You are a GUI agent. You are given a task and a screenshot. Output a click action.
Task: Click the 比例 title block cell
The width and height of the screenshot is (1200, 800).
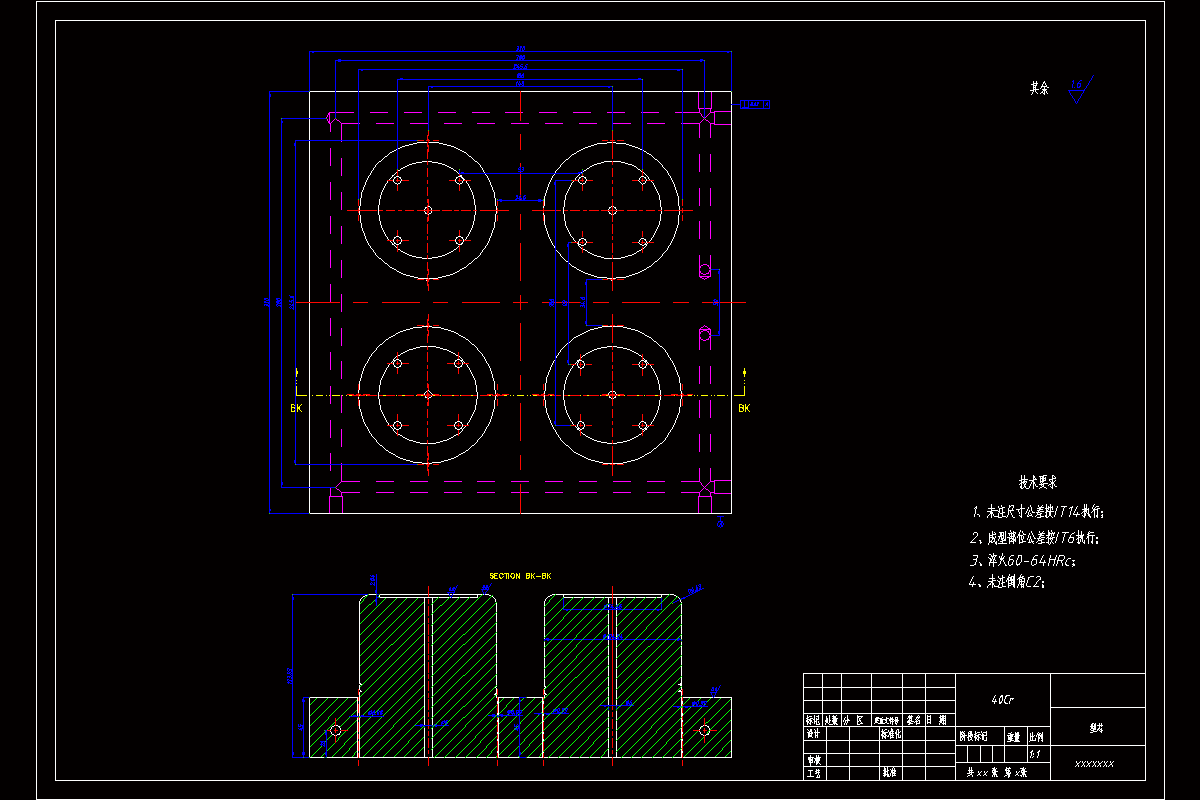1038,736
